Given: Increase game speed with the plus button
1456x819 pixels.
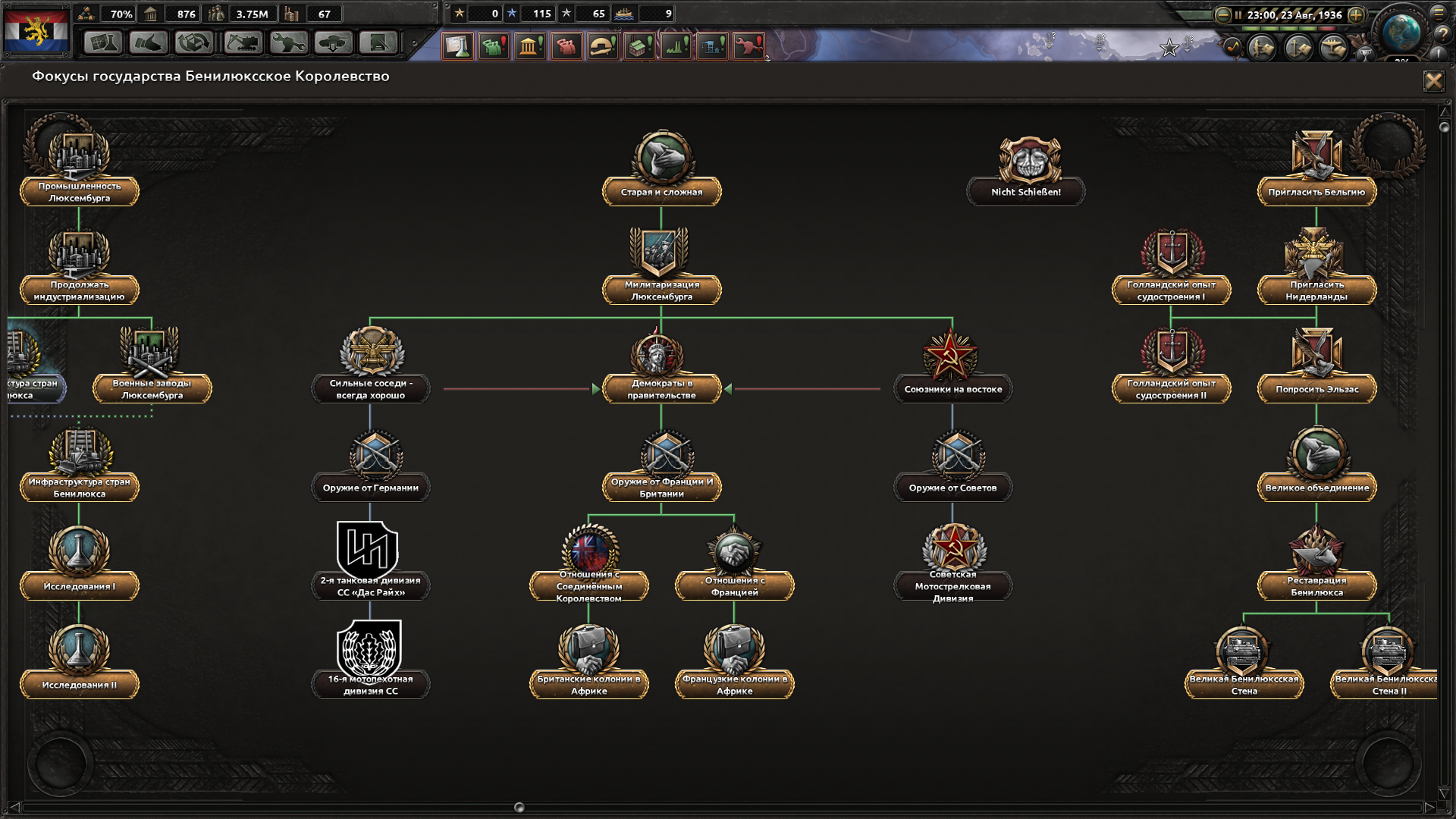Looking at the screenshot, I should pyautogui.click(x=1355, y=14).
